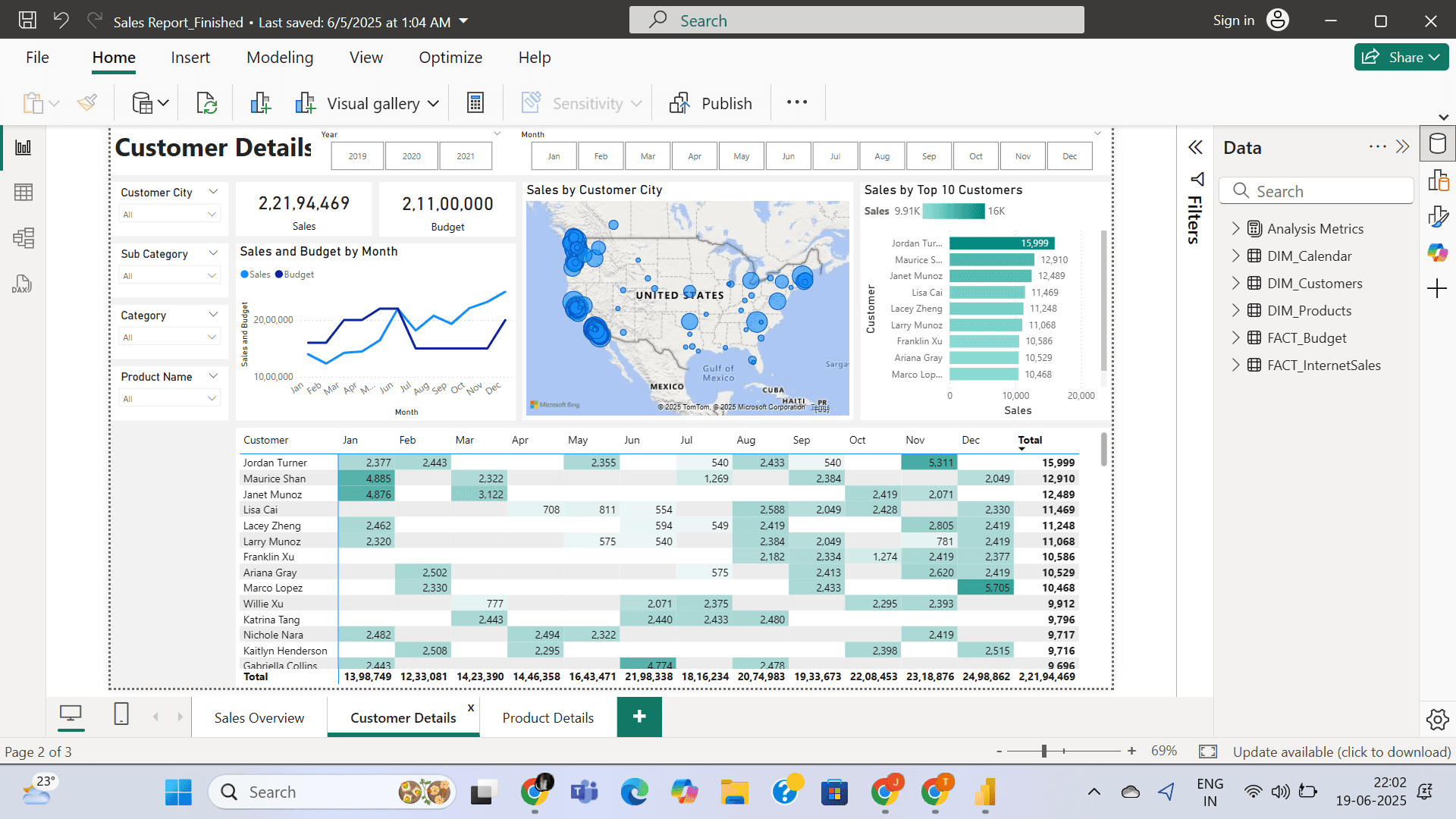
Task: Click the Publish button
Action: coord(711,103)
